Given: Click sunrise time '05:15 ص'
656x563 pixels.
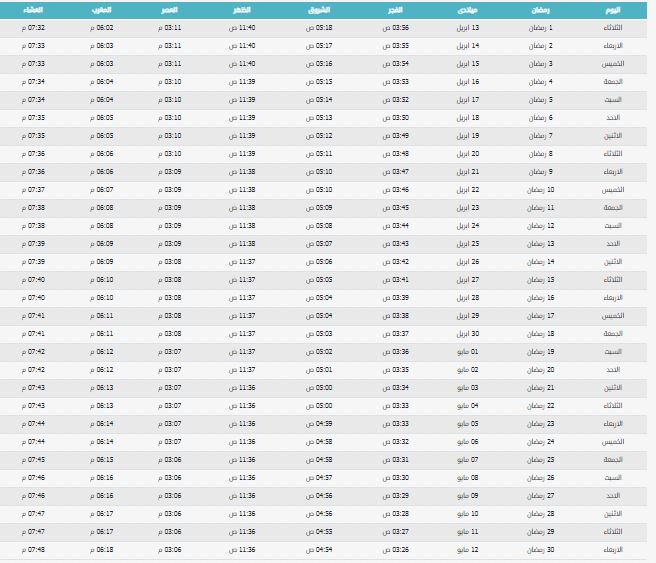Looking at the screenshot, I should point(319,82).
